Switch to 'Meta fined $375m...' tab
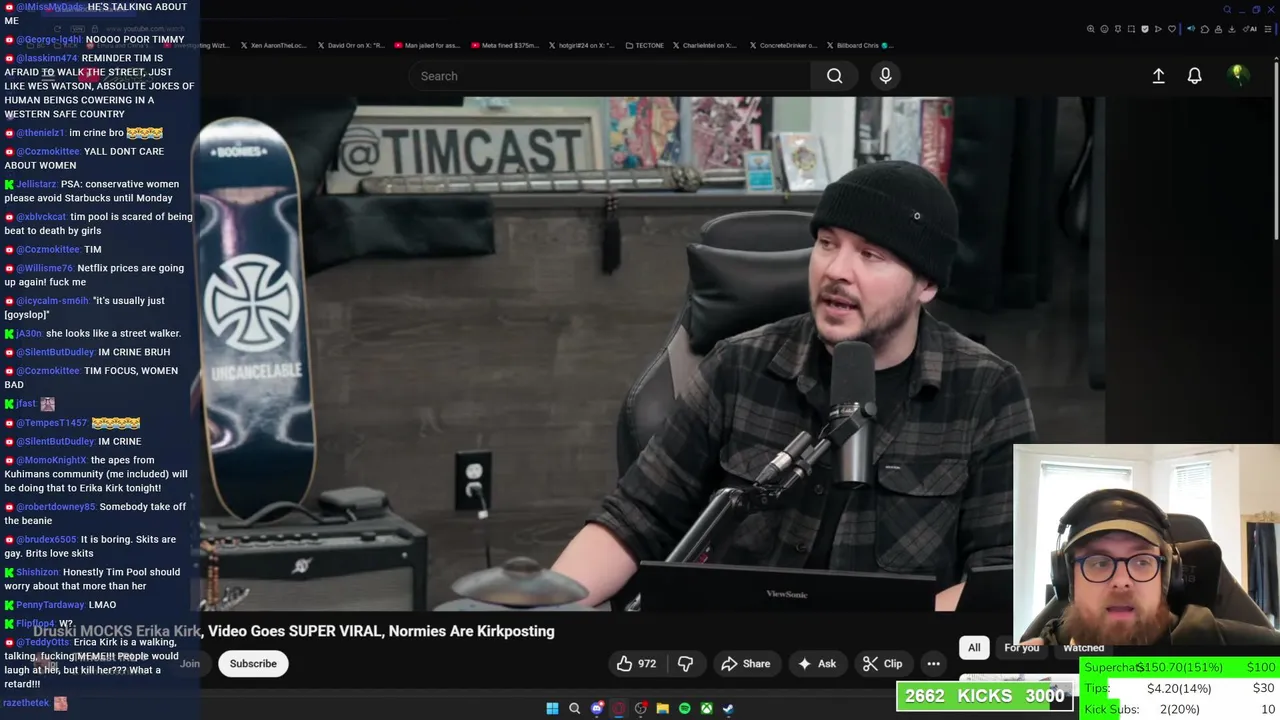 click(505, 45)
